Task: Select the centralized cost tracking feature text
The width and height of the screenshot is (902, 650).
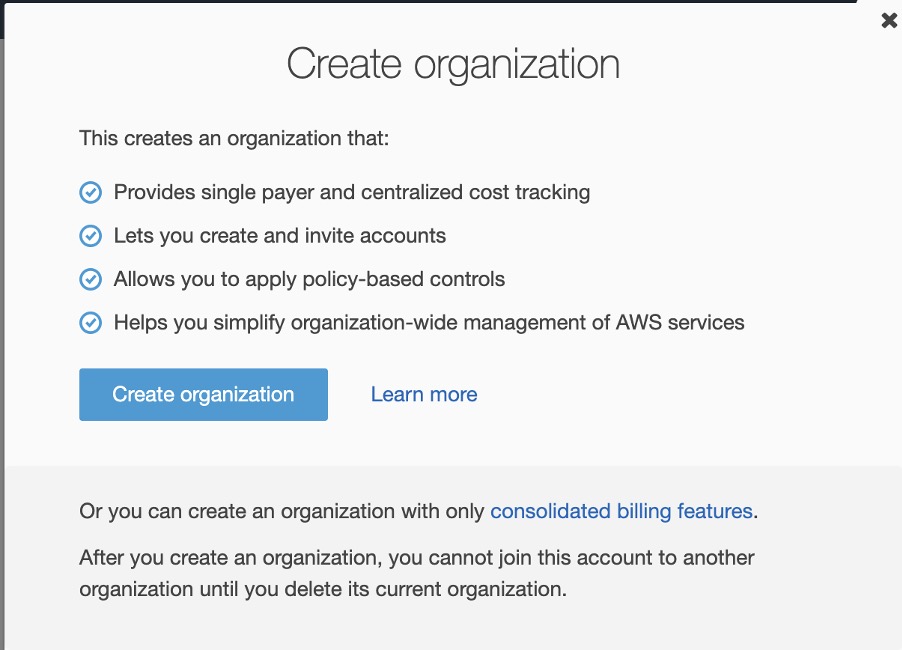Action: (352, 192)
